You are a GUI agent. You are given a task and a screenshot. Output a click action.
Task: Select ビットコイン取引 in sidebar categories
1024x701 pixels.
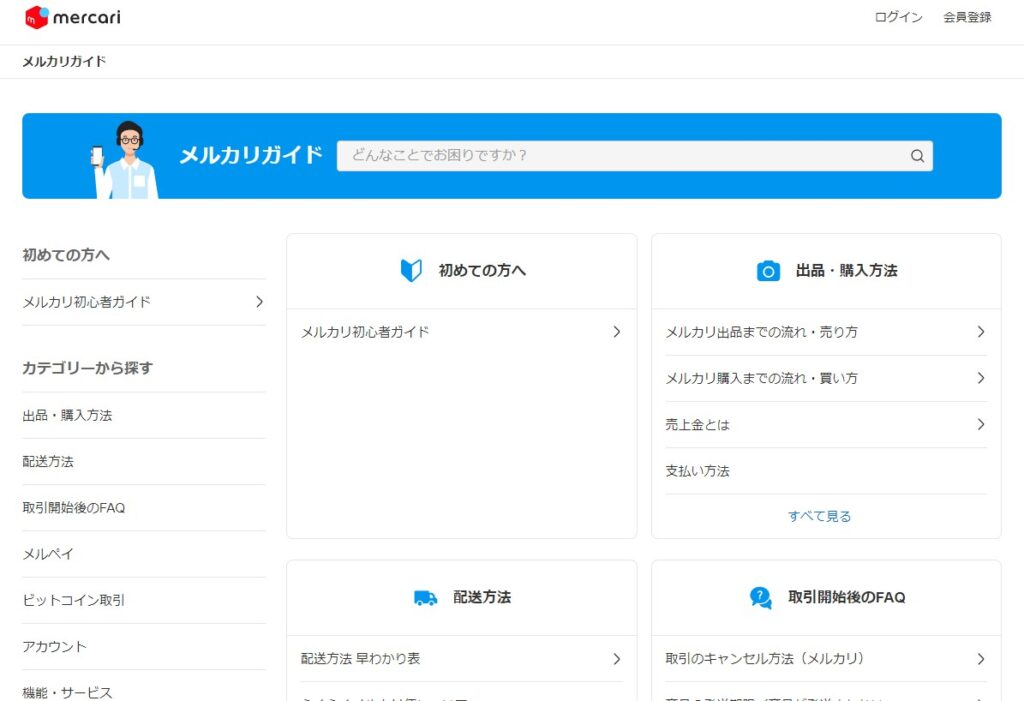pos(73,600)
